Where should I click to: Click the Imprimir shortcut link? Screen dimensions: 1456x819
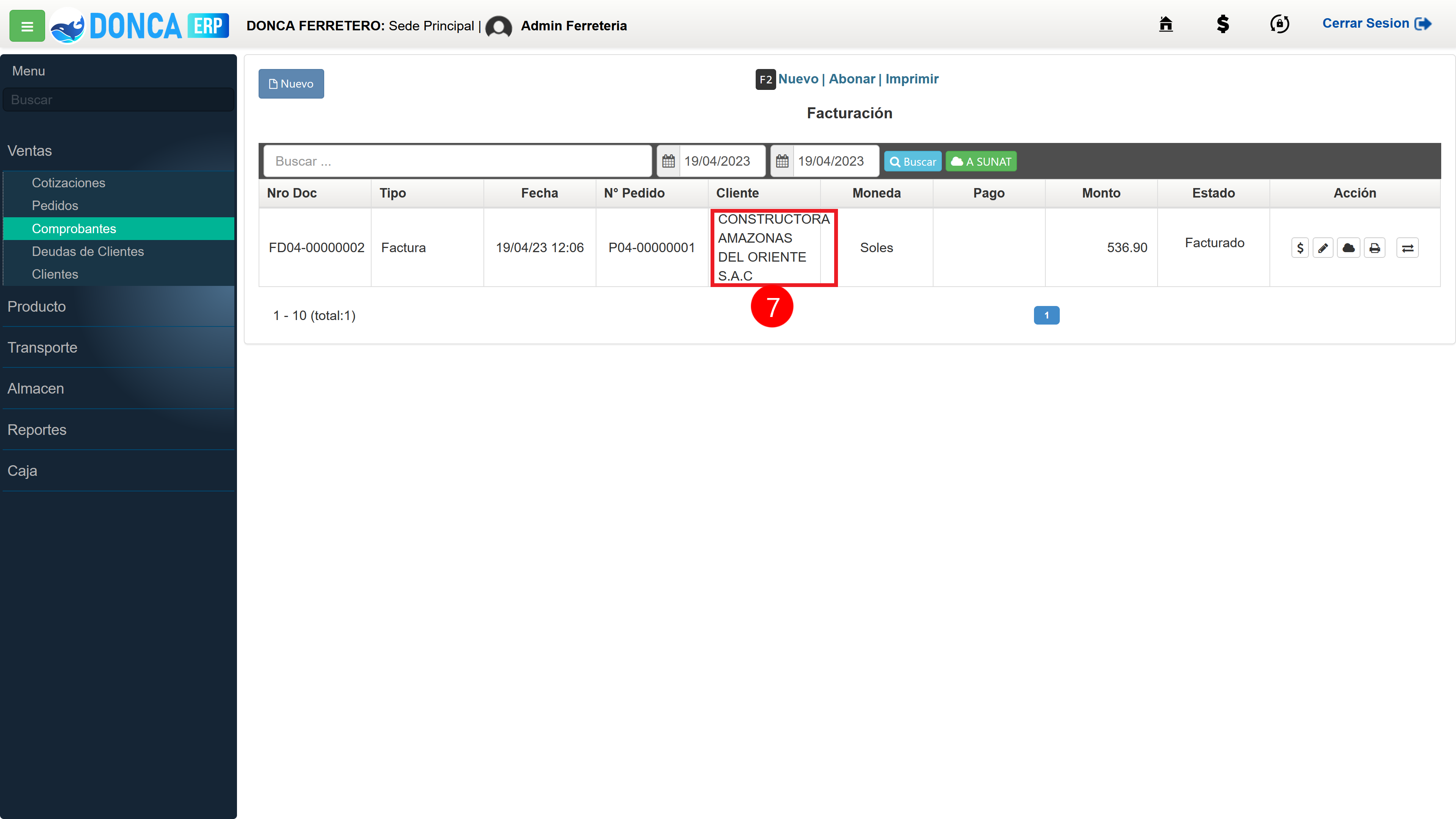[x=912, y=79]
